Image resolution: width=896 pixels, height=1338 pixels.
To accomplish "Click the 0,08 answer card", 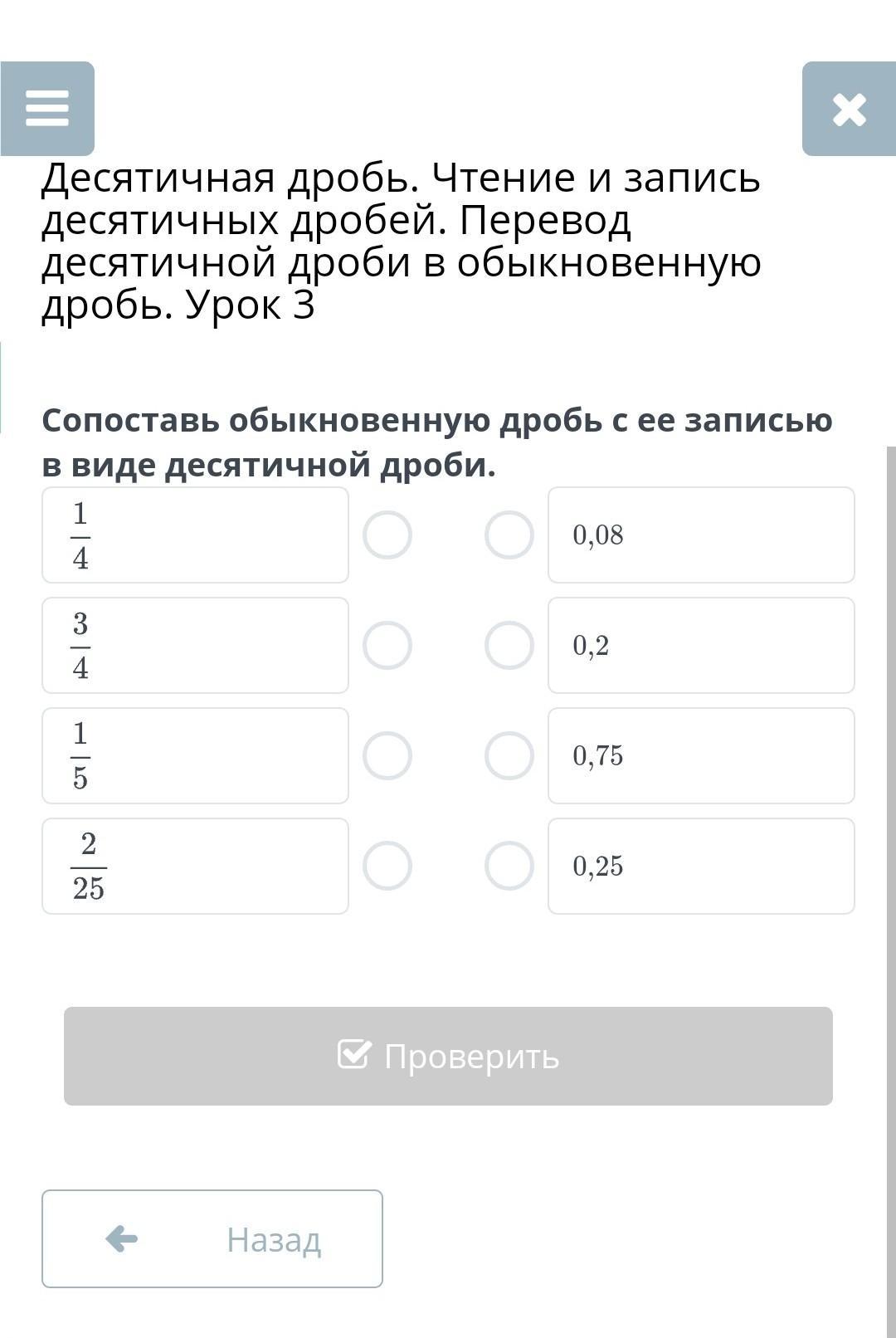I will (x=701, y=535).
